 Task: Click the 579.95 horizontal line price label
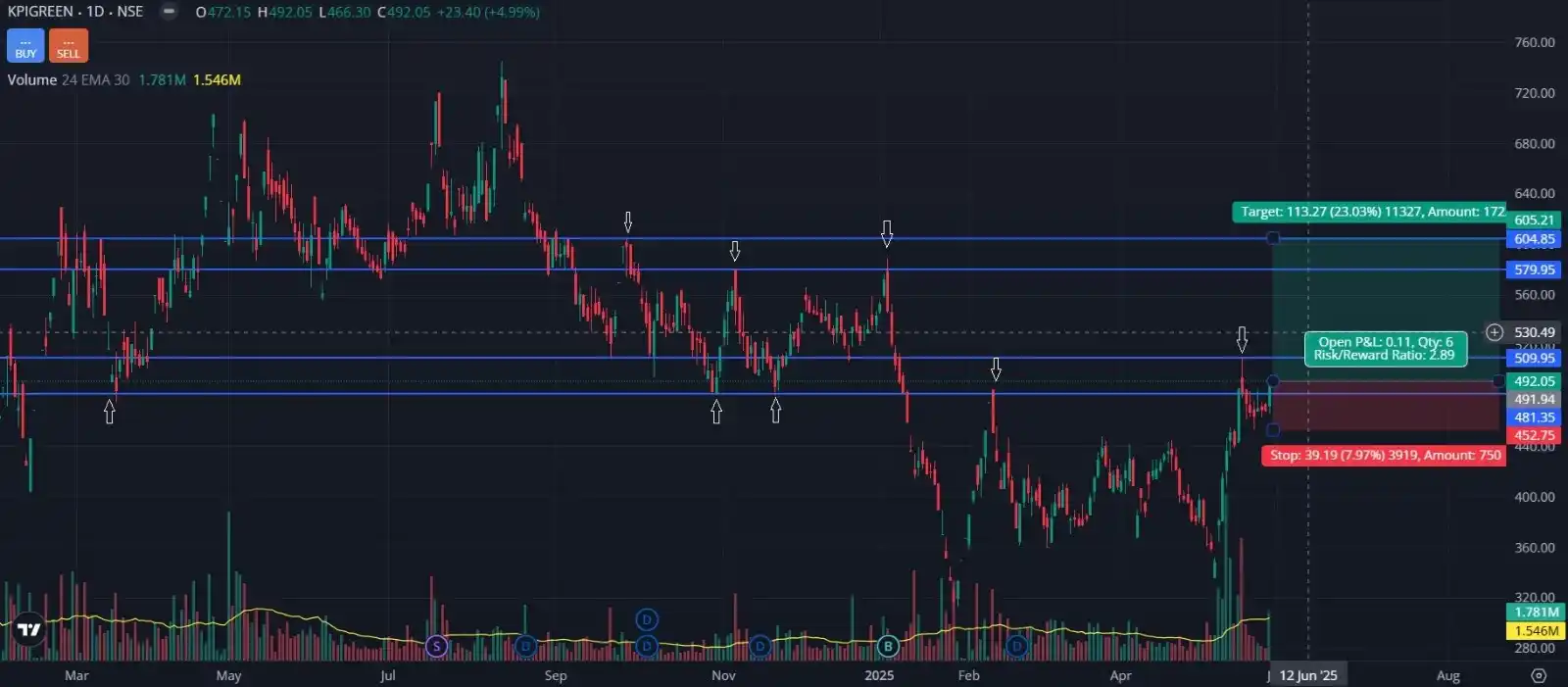point(1534,270)
